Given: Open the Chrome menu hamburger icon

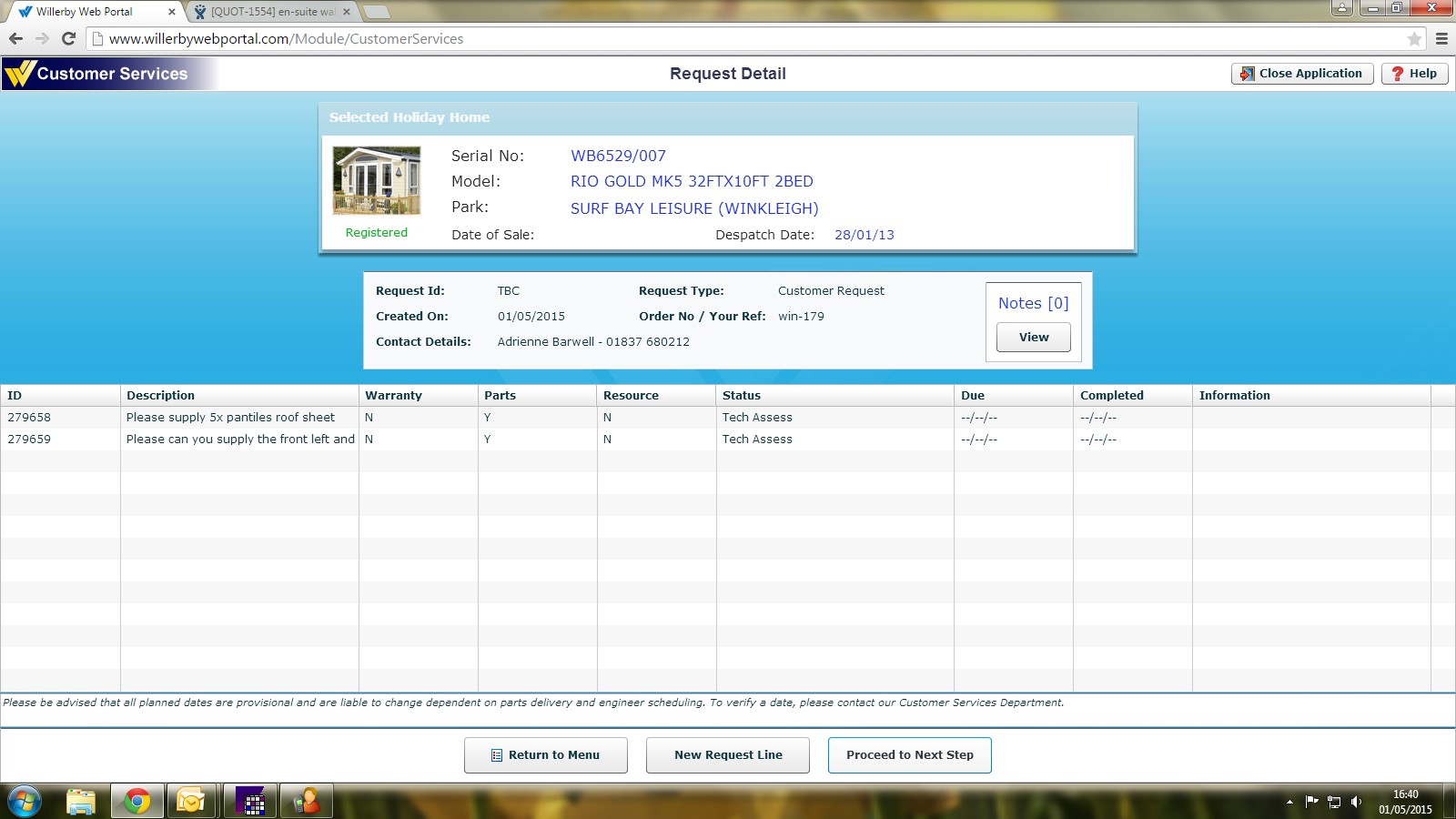Looking at the screenshot, I should point(1441,38).
